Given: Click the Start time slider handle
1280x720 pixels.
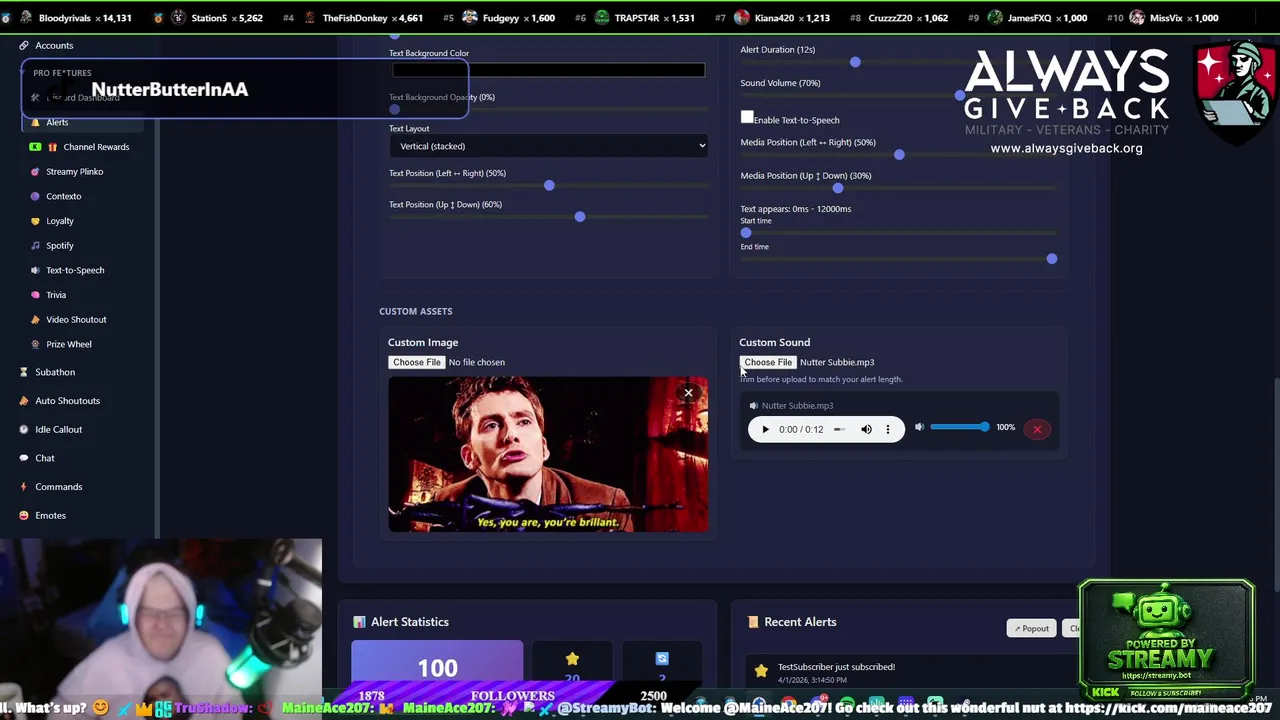Looking at the screenshot, I should click(x=746, y=233).
